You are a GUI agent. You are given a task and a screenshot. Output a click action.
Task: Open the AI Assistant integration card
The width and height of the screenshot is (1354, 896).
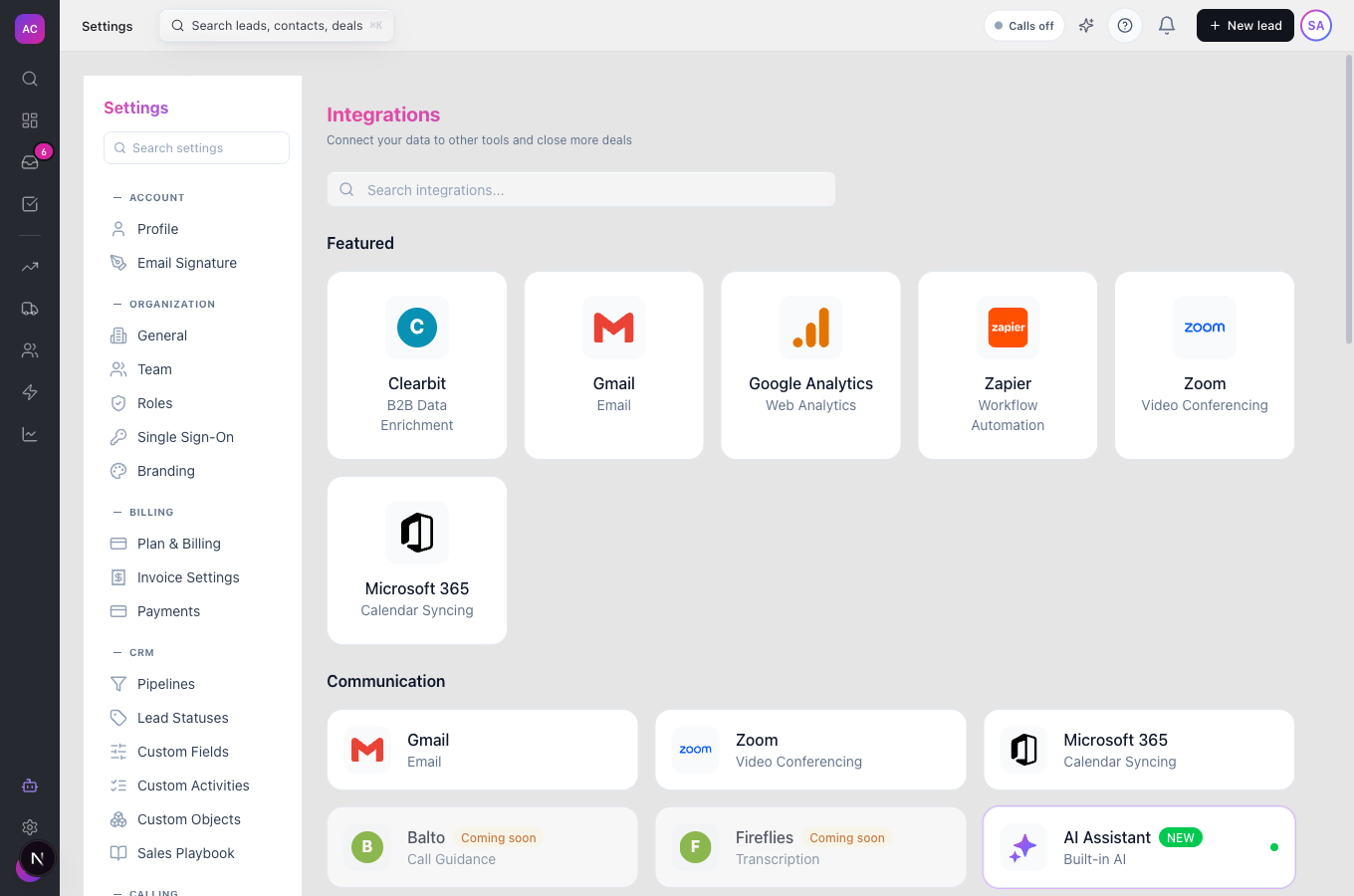tap(1139, 847)
